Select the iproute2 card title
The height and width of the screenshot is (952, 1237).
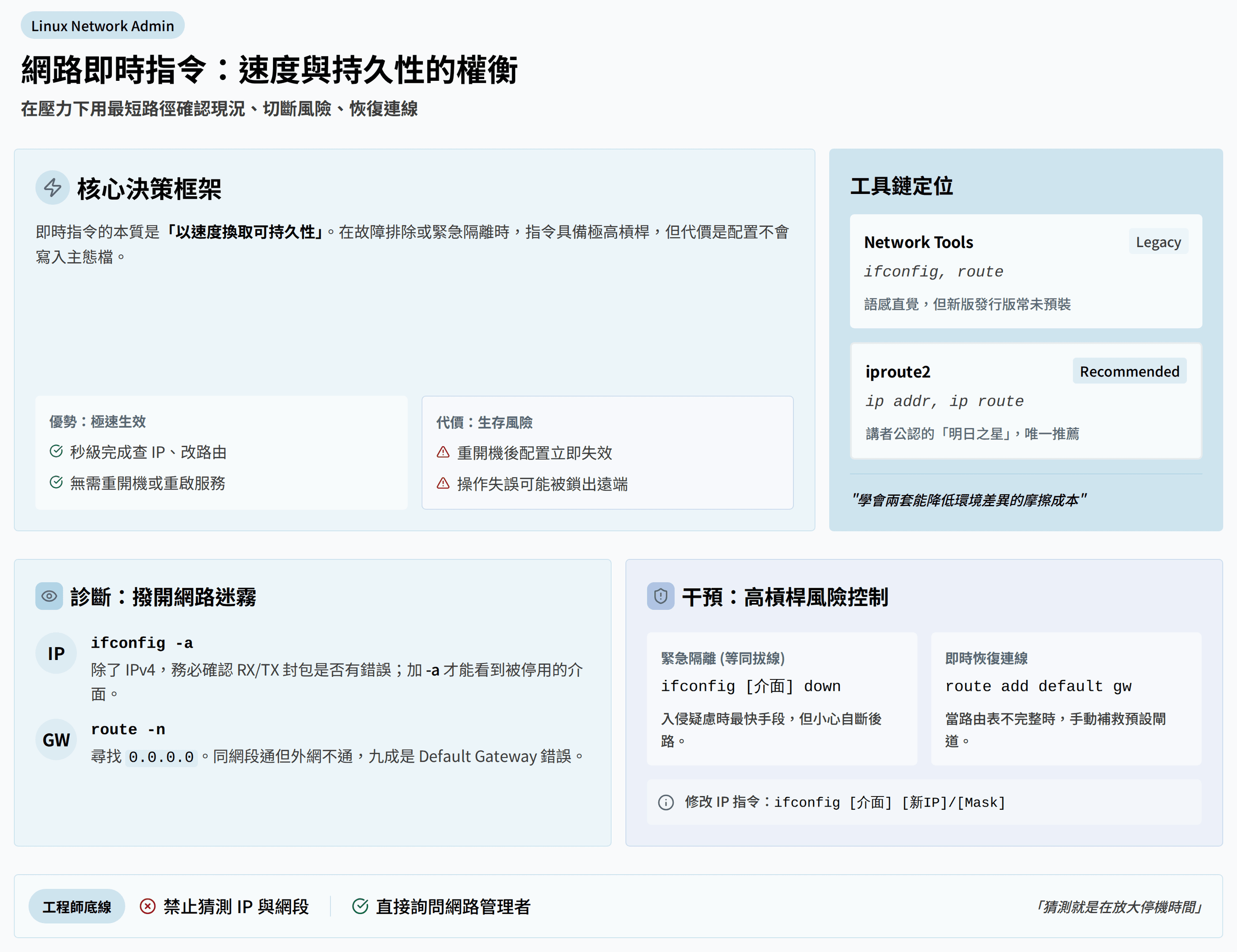pos(898,372)
